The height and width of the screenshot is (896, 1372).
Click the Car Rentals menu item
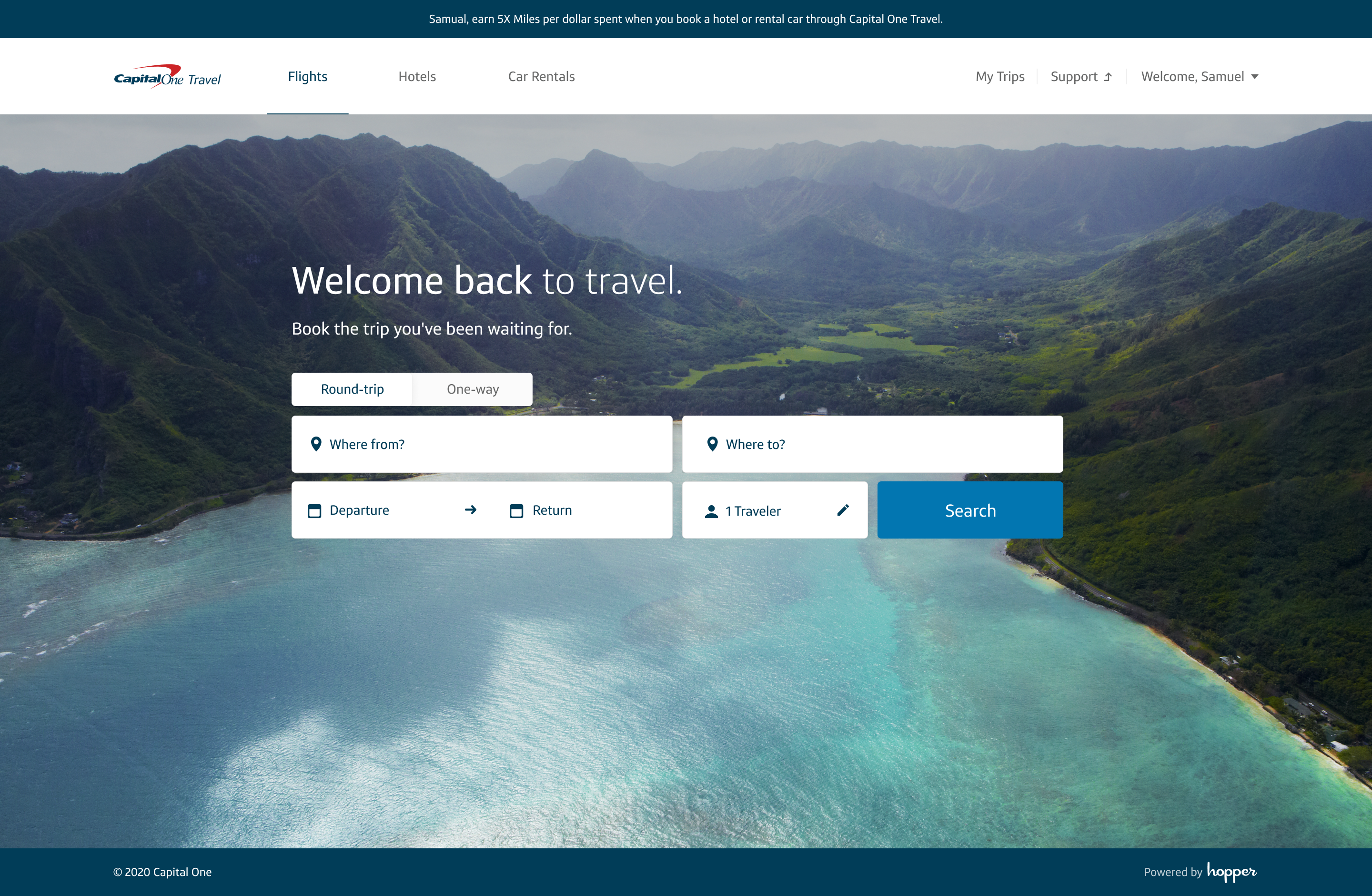point(542,75)
